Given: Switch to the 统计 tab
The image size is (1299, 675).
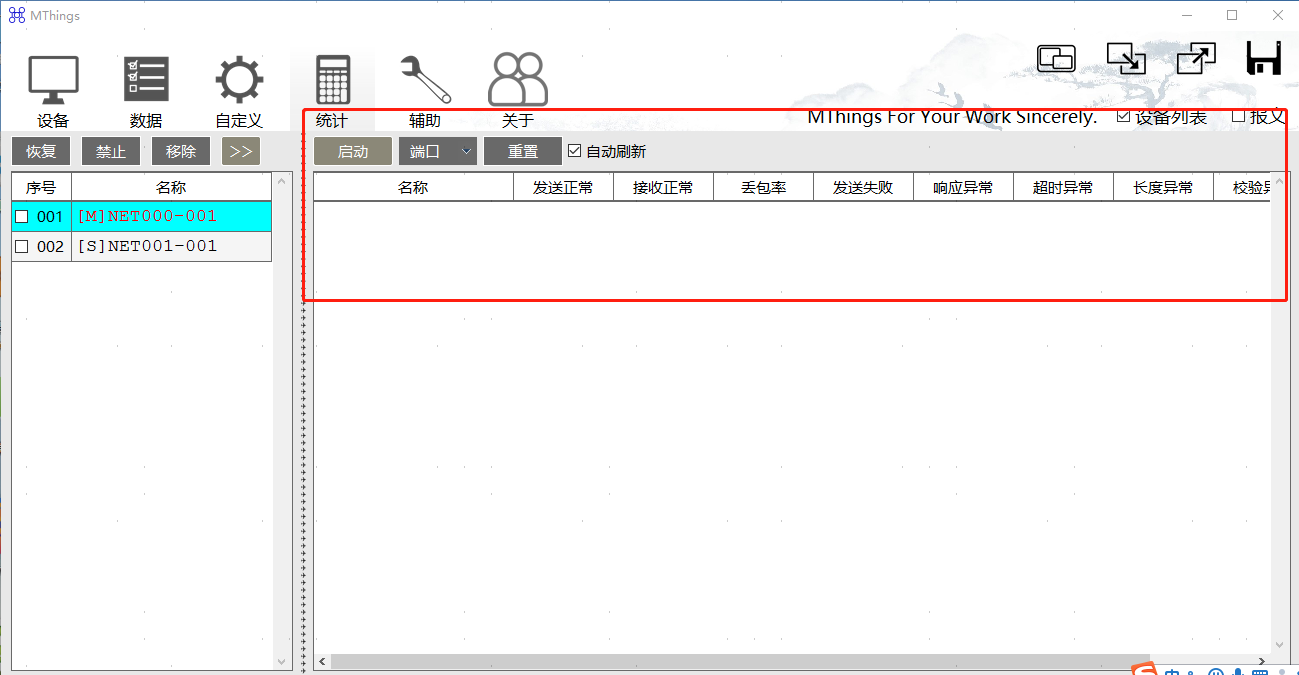Looking at the screenshot, I should click(x=332, y=92).
